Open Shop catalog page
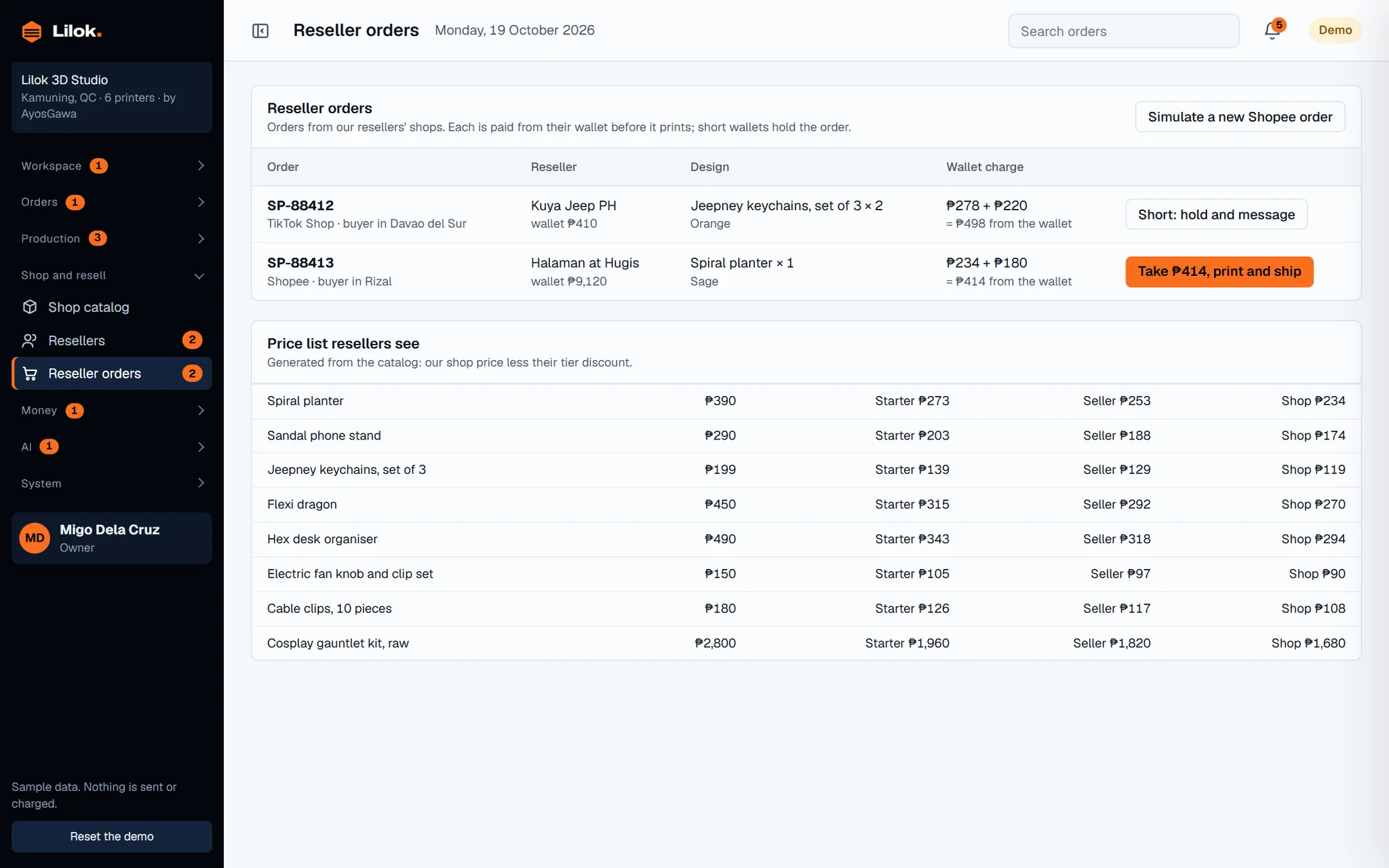The image size is (1389, 868). [112, 307]
